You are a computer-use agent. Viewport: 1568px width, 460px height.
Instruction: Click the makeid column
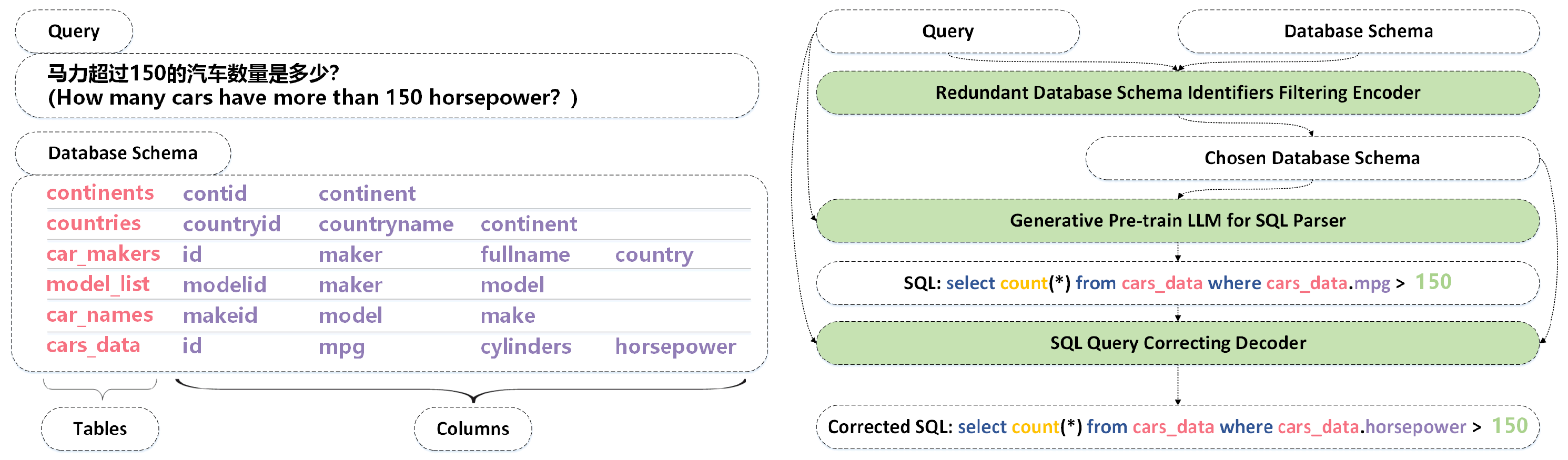coord(220,315)
